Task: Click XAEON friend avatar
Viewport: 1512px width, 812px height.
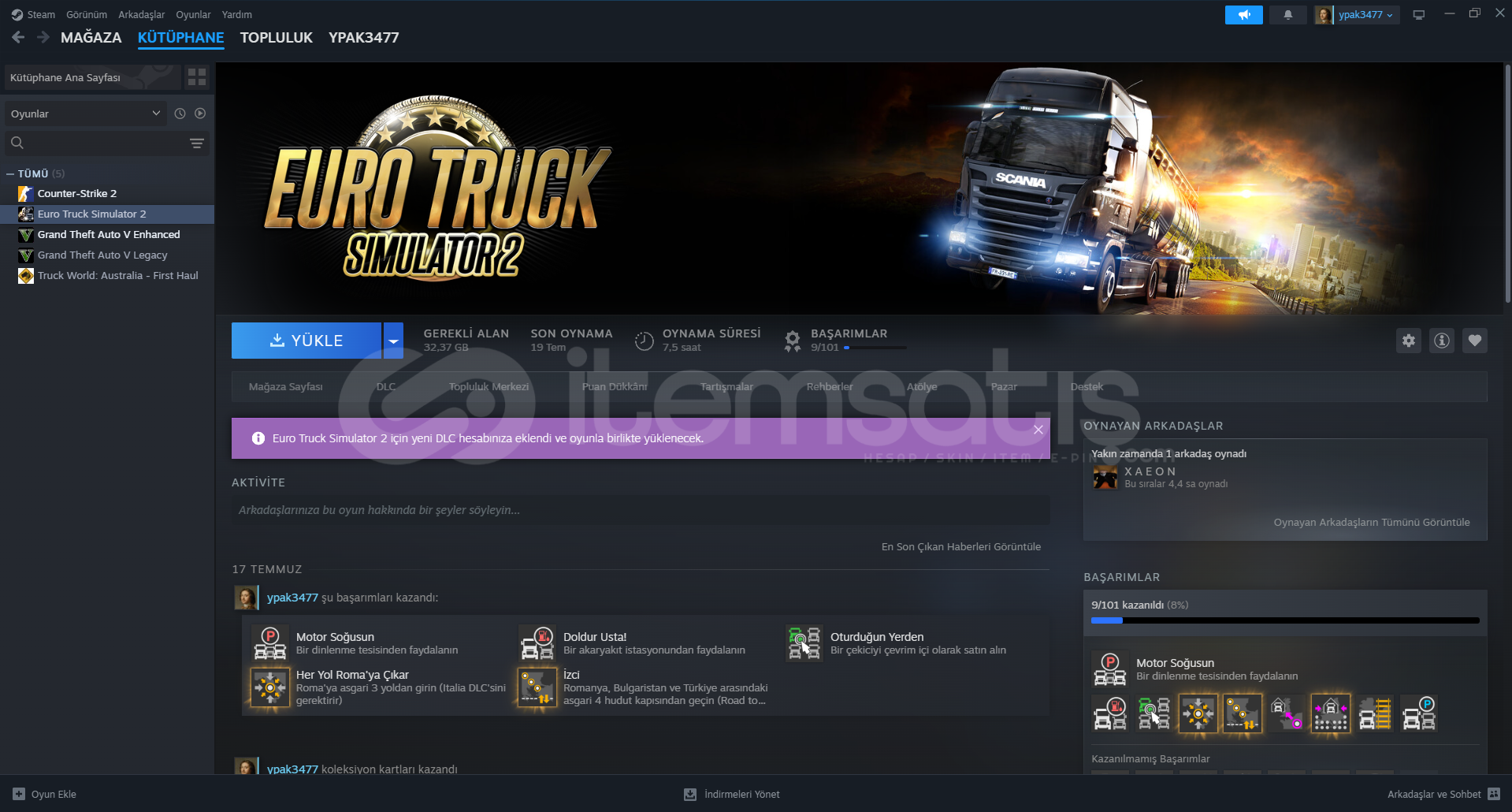Action: pyautogui.click(x=1105, y=477)
